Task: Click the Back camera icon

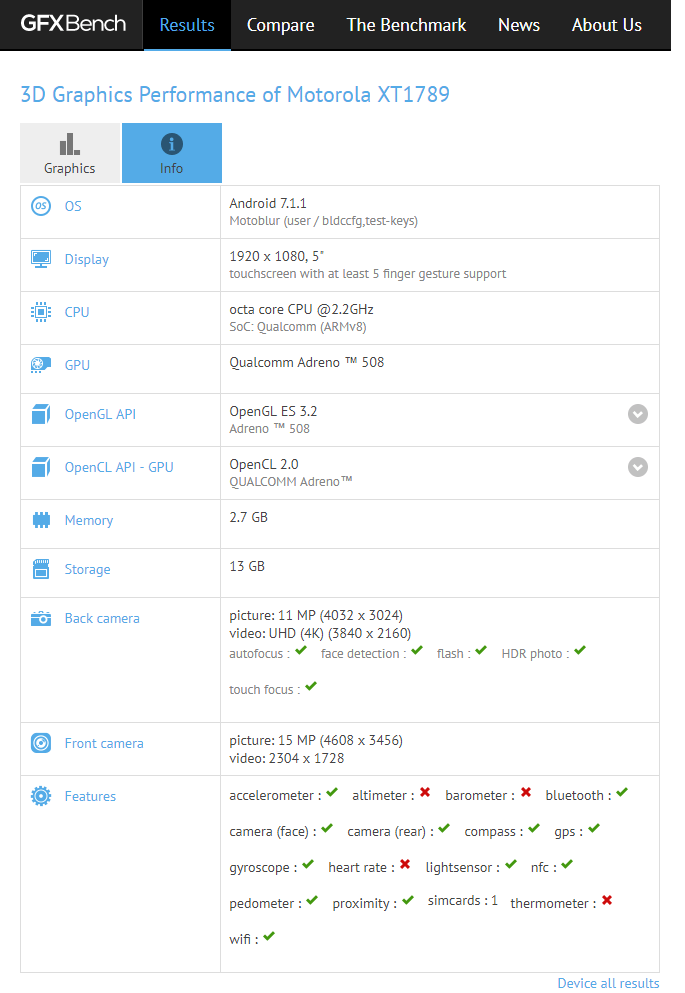Action: (x=41, y=618)
